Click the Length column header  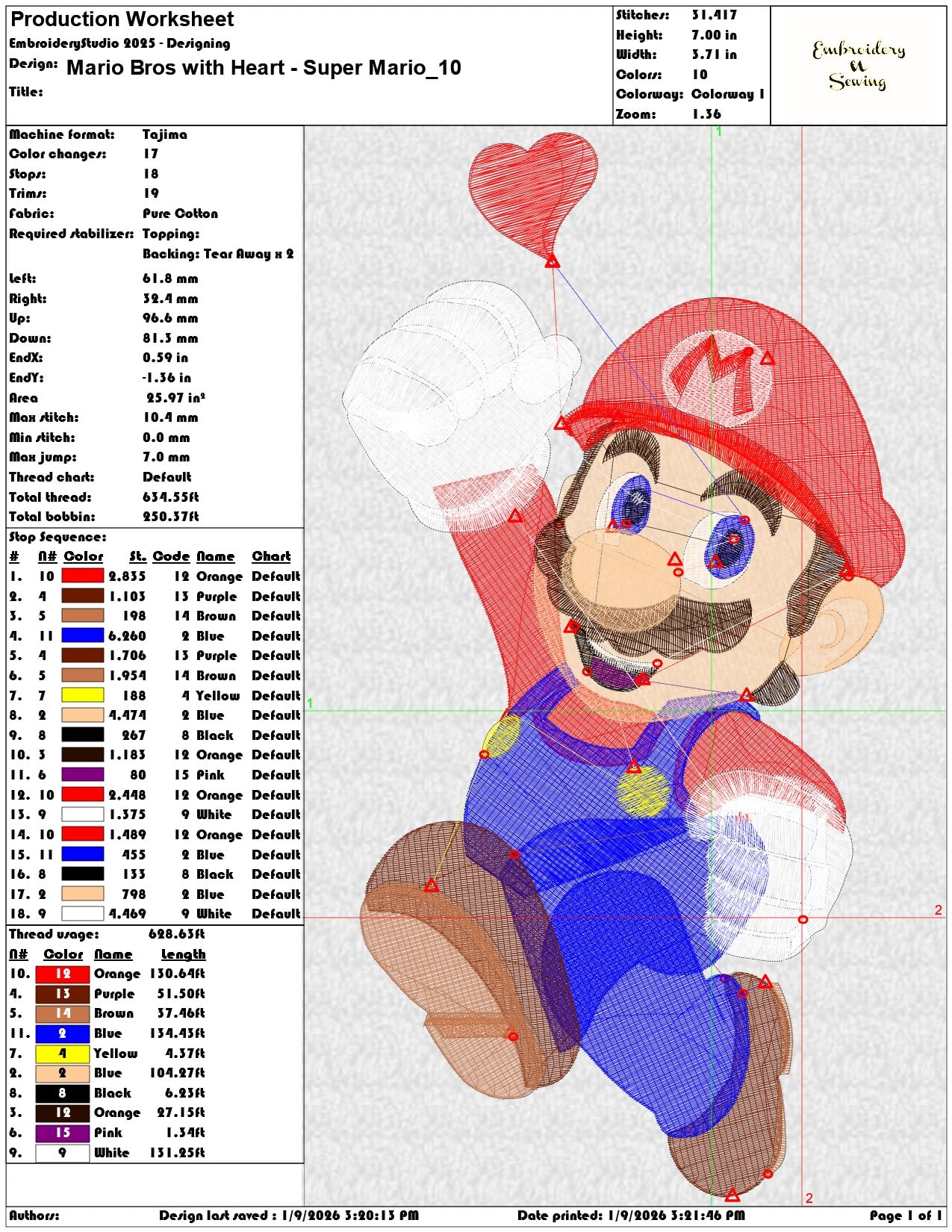(x=183, y=955)
